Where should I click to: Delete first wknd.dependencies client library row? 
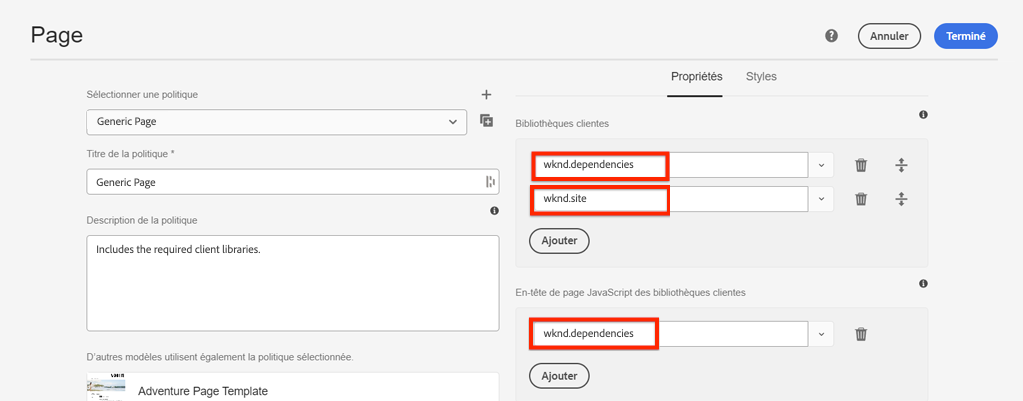(x=860, y=165)
